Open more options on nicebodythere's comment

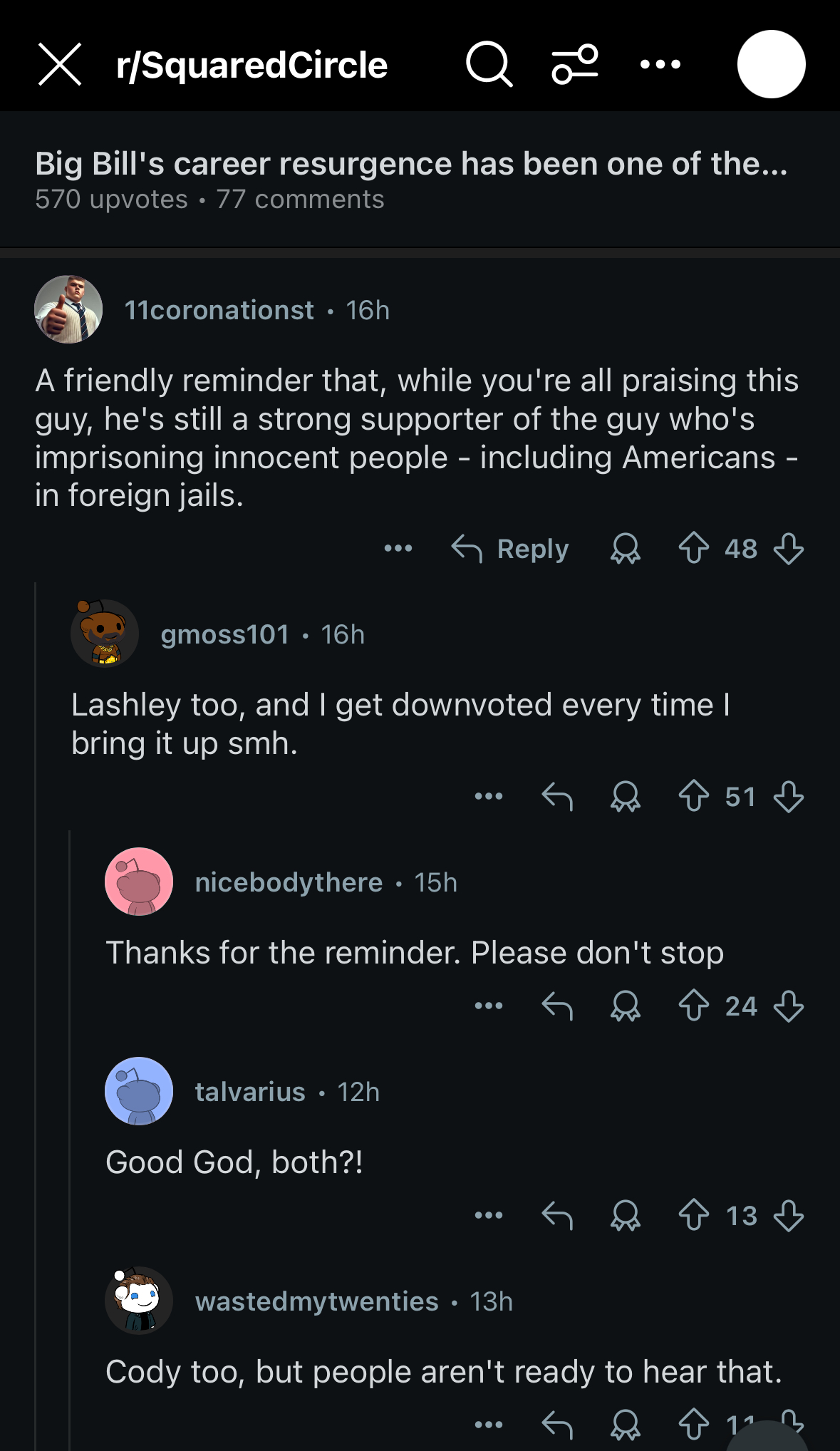coord(489,1006)
